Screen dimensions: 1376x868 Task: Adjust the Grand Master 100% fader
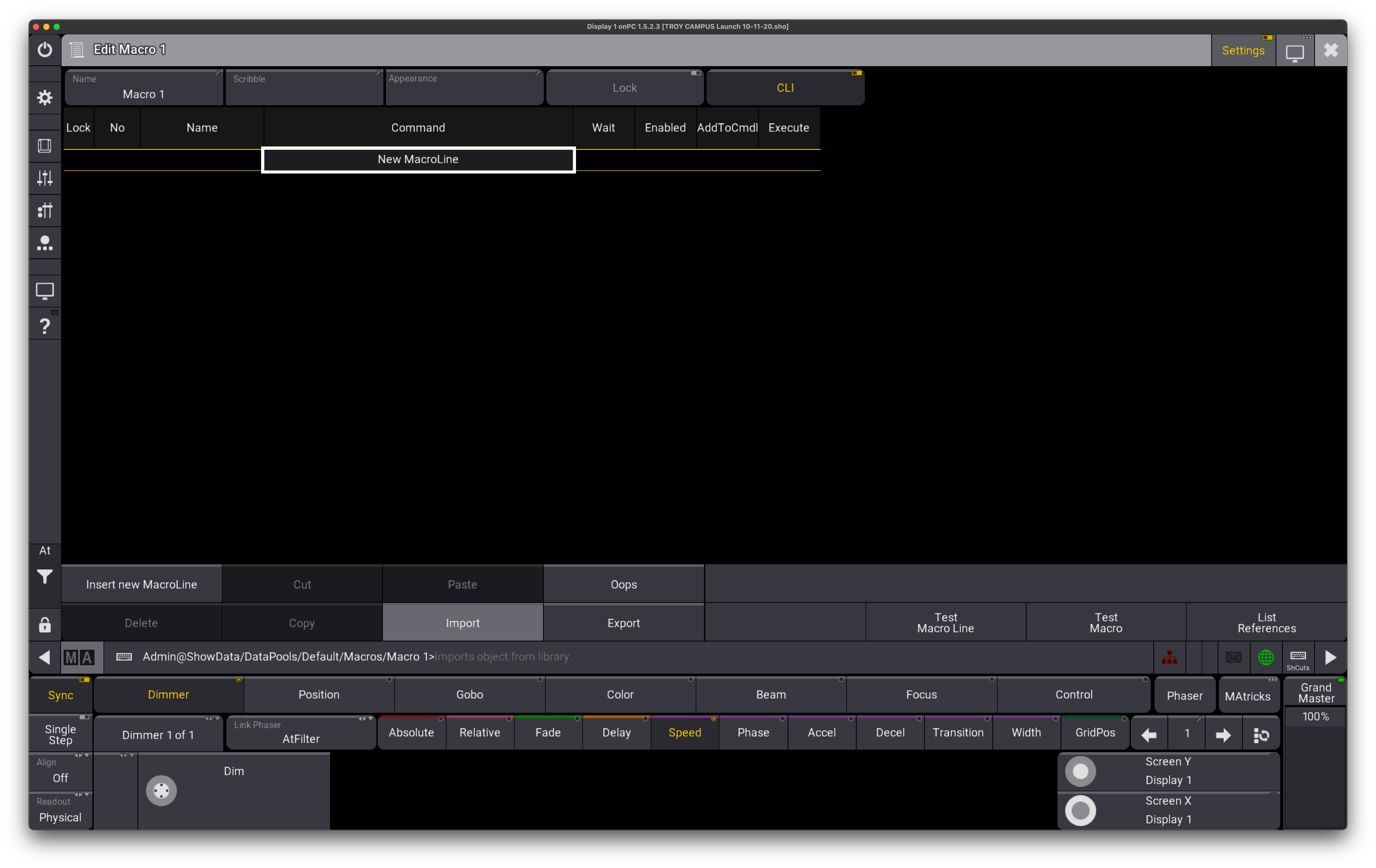pos(1315,767)
